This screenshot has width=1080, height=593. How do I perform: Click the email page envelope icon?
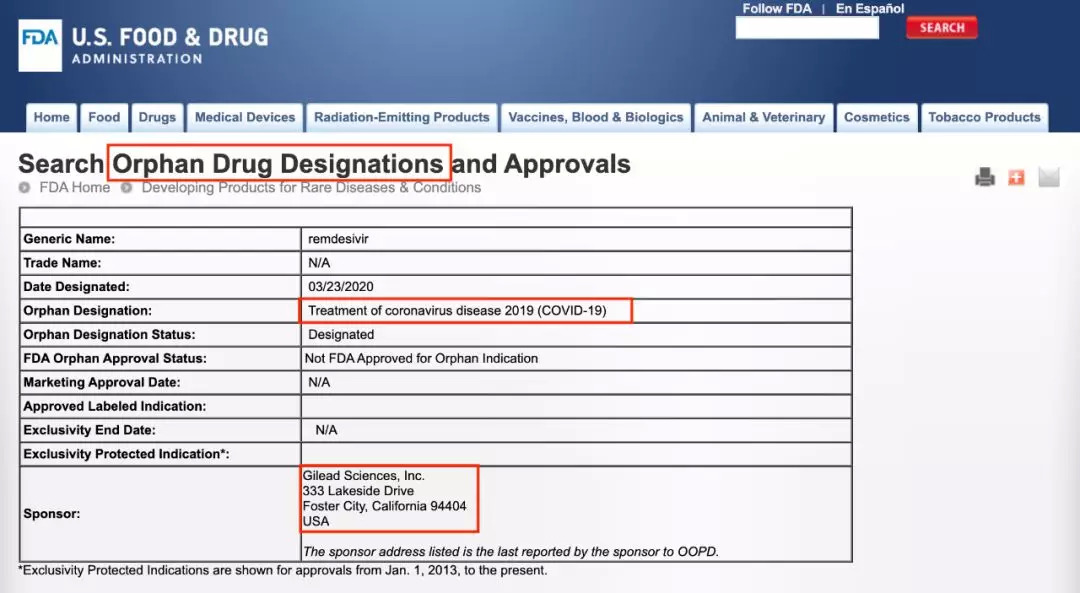click(1049, 177)
